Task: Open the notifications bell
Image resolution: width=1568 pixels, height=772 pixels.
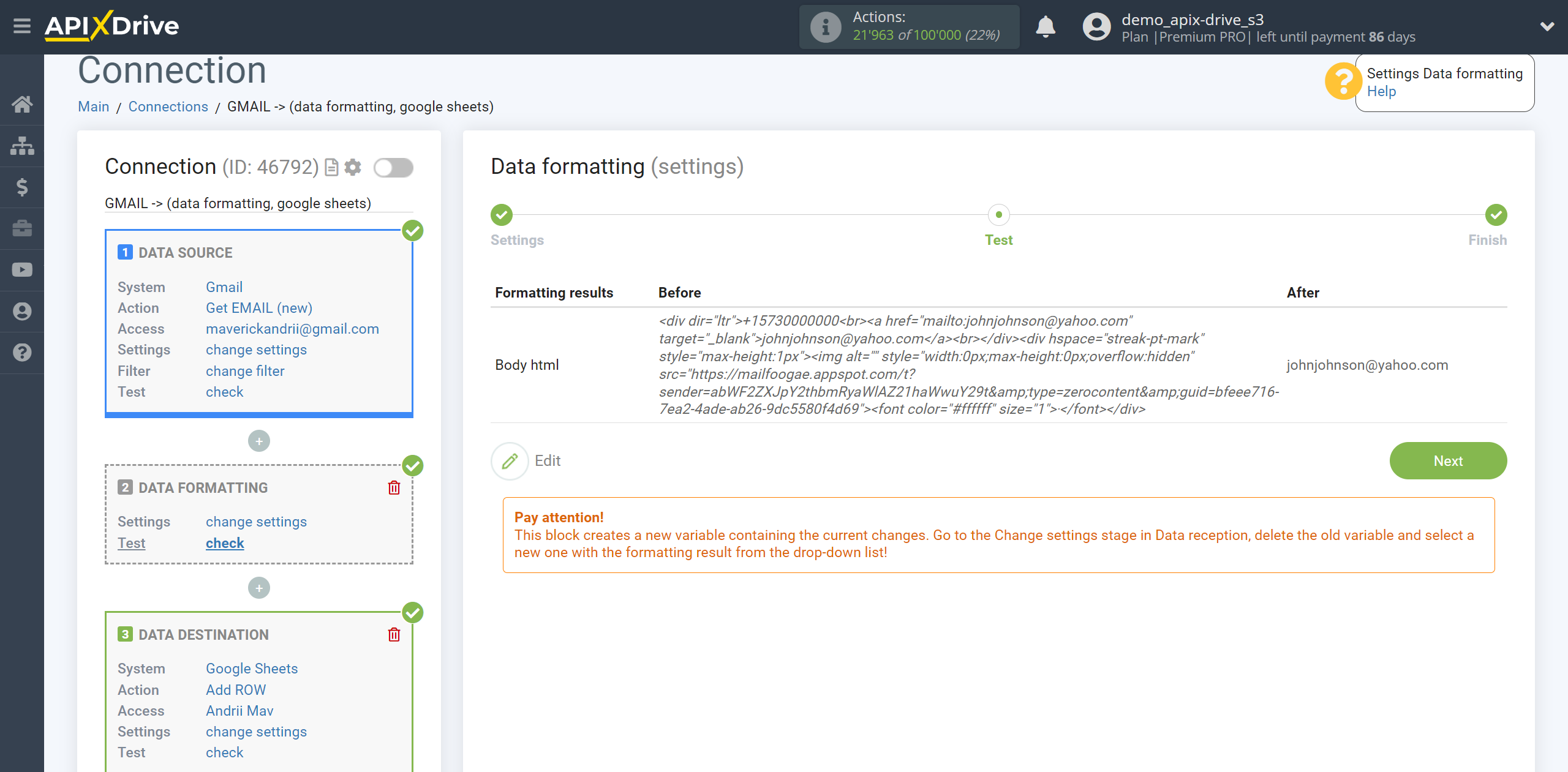Action: point(1046,27)
